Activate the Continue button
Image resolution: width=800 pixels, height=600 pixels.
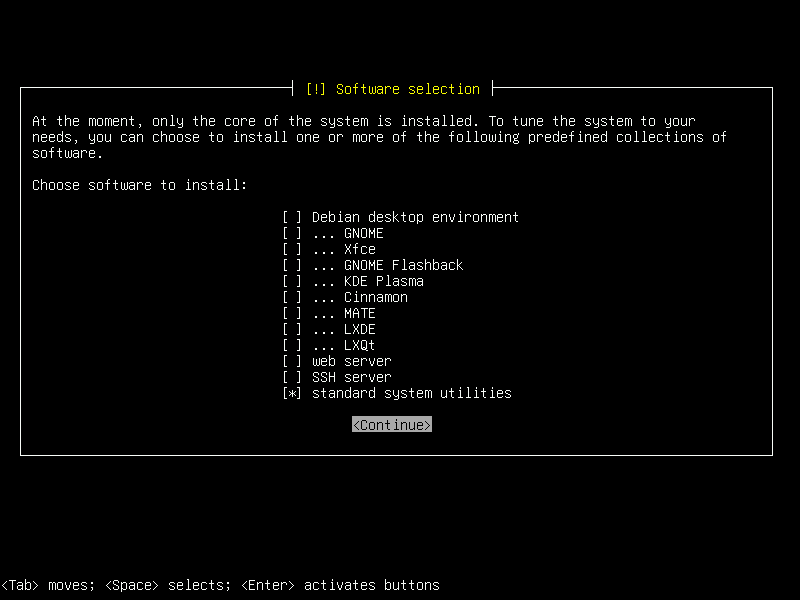click(x=391, y=424)
